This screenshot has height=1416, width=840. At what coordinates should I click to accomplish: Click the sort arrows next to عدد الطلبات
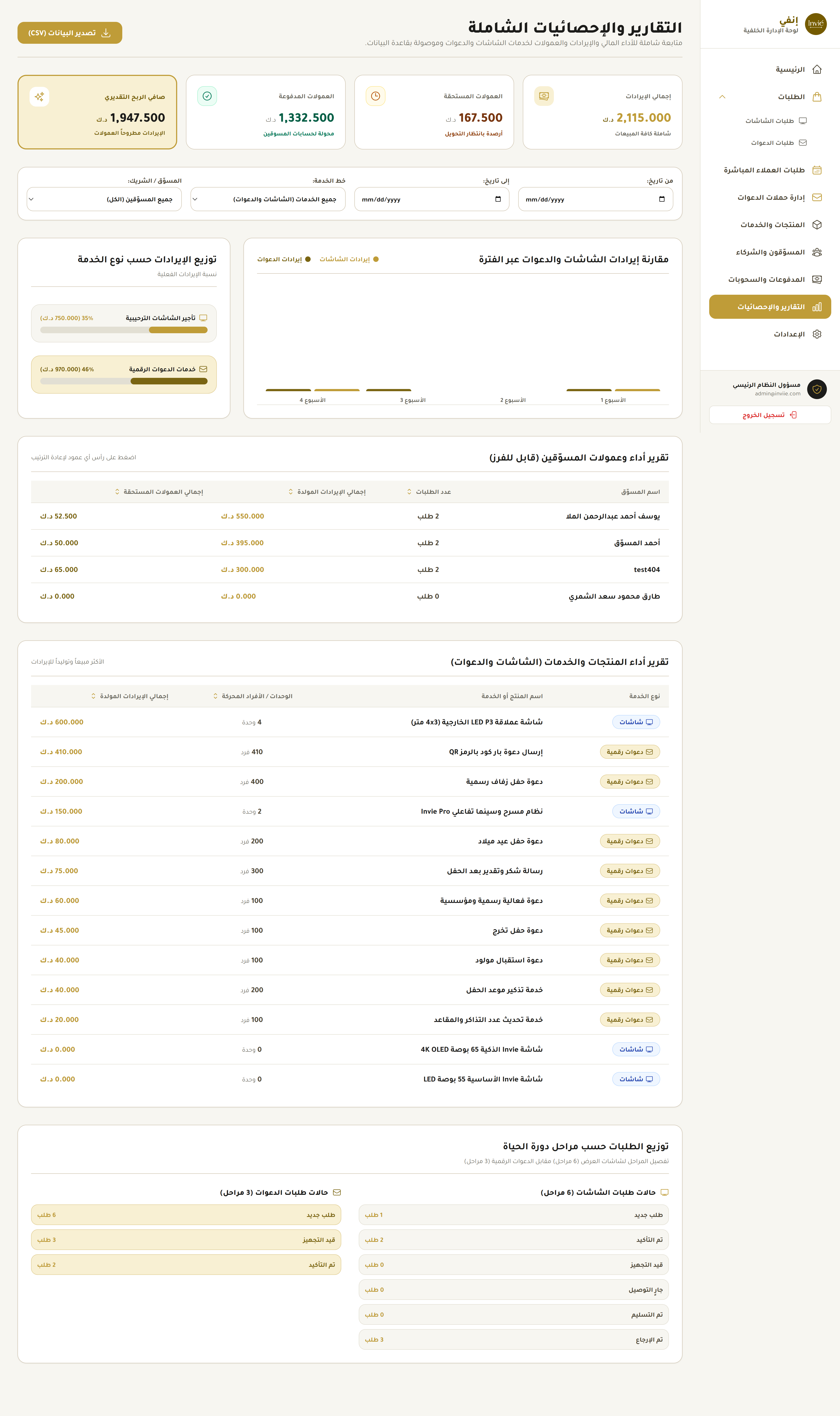tap(409, 492)
